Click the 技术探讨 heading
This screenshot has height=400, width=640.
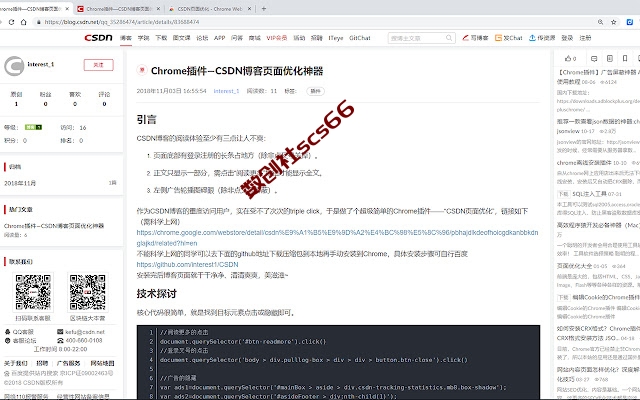click(157, 293)
